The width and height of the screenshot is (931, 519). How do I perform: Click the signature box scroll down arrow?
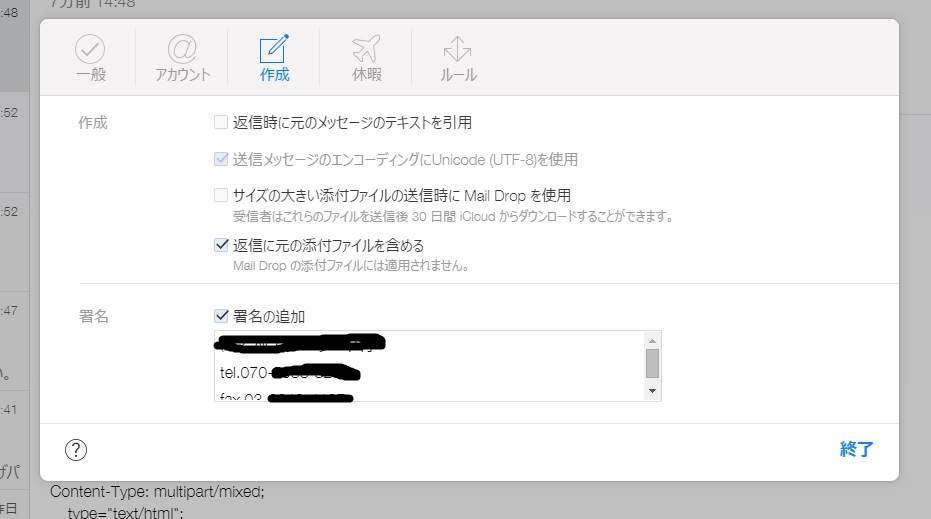tap(653, 391)
